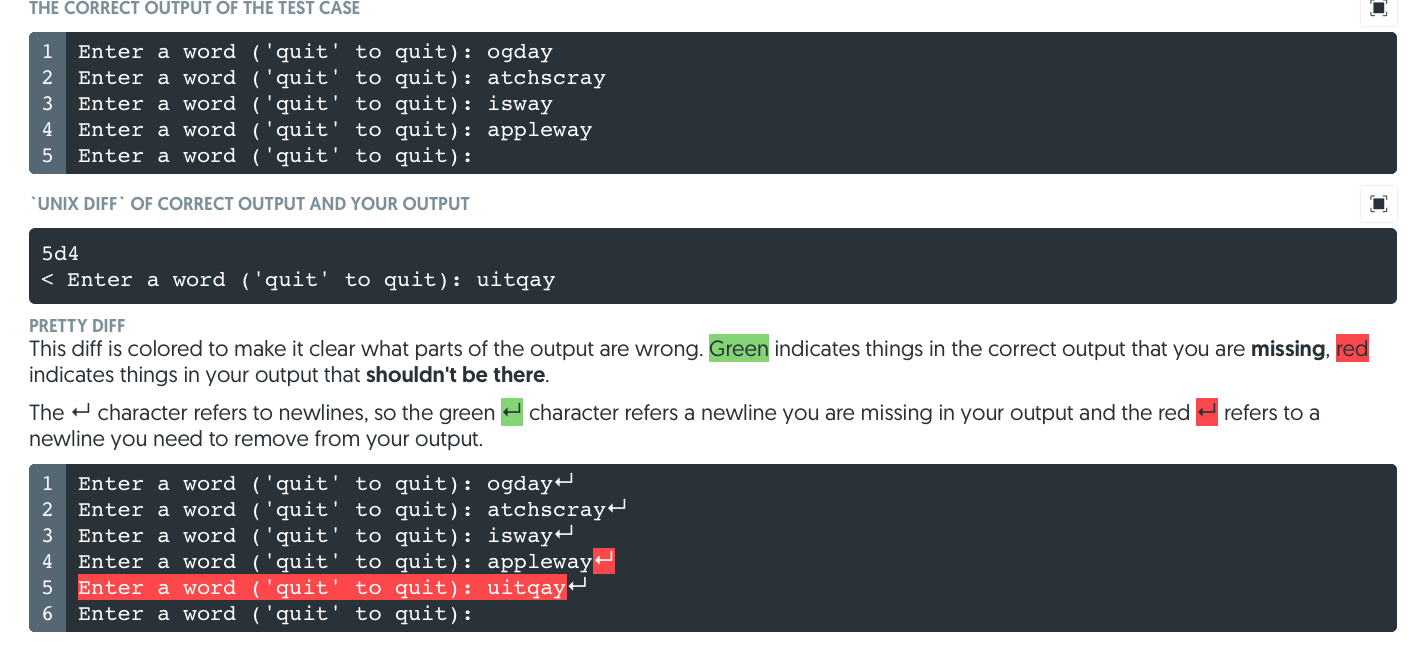Select the THE CORRECT OUTPUT heading
Image resolution: width=1416 pixels, height=652 pixels.
(194, 8)
